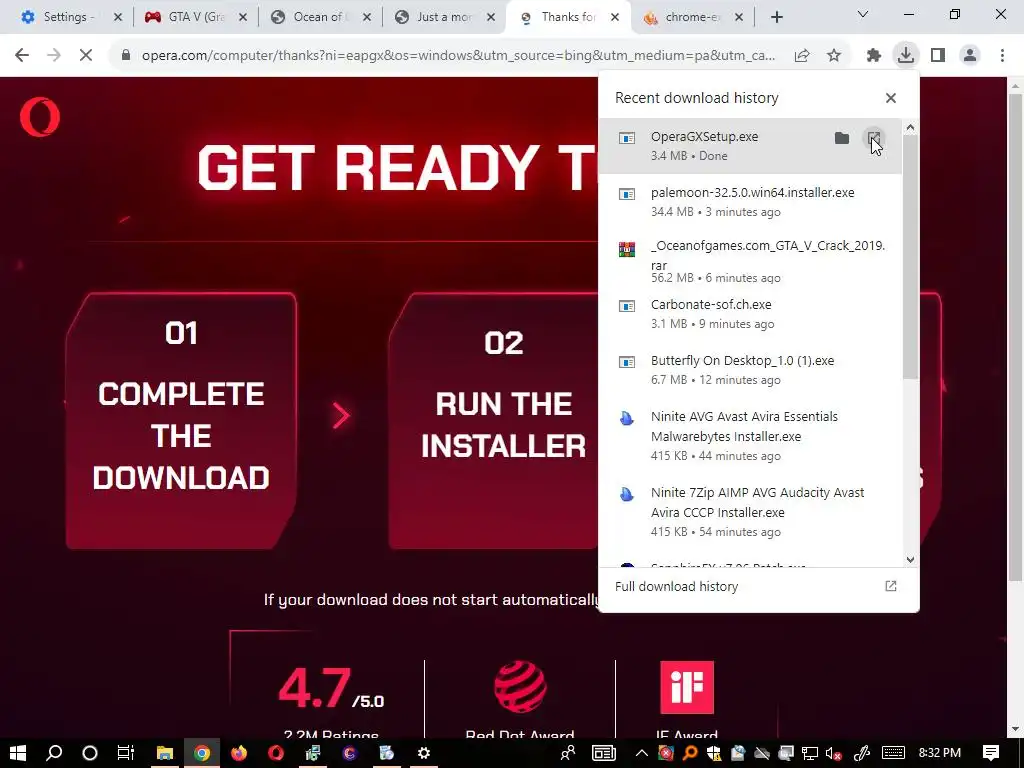Click the 01 Complete the Download card
The height and width of the screenshot is (768, 1024).
(x=182, y=421)
